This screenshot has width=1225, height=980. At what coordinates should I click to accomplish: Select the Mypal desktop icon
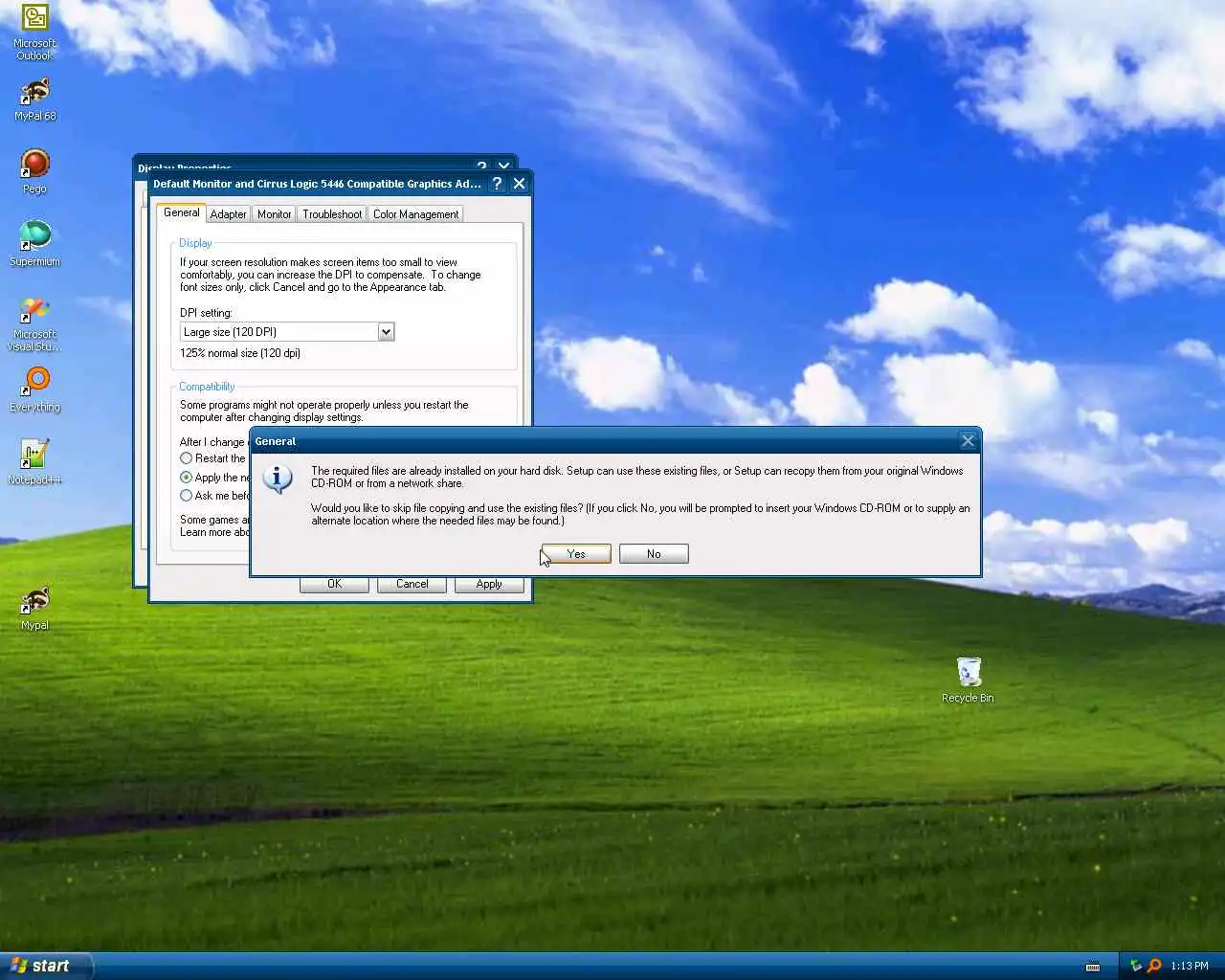pos(34,609)
